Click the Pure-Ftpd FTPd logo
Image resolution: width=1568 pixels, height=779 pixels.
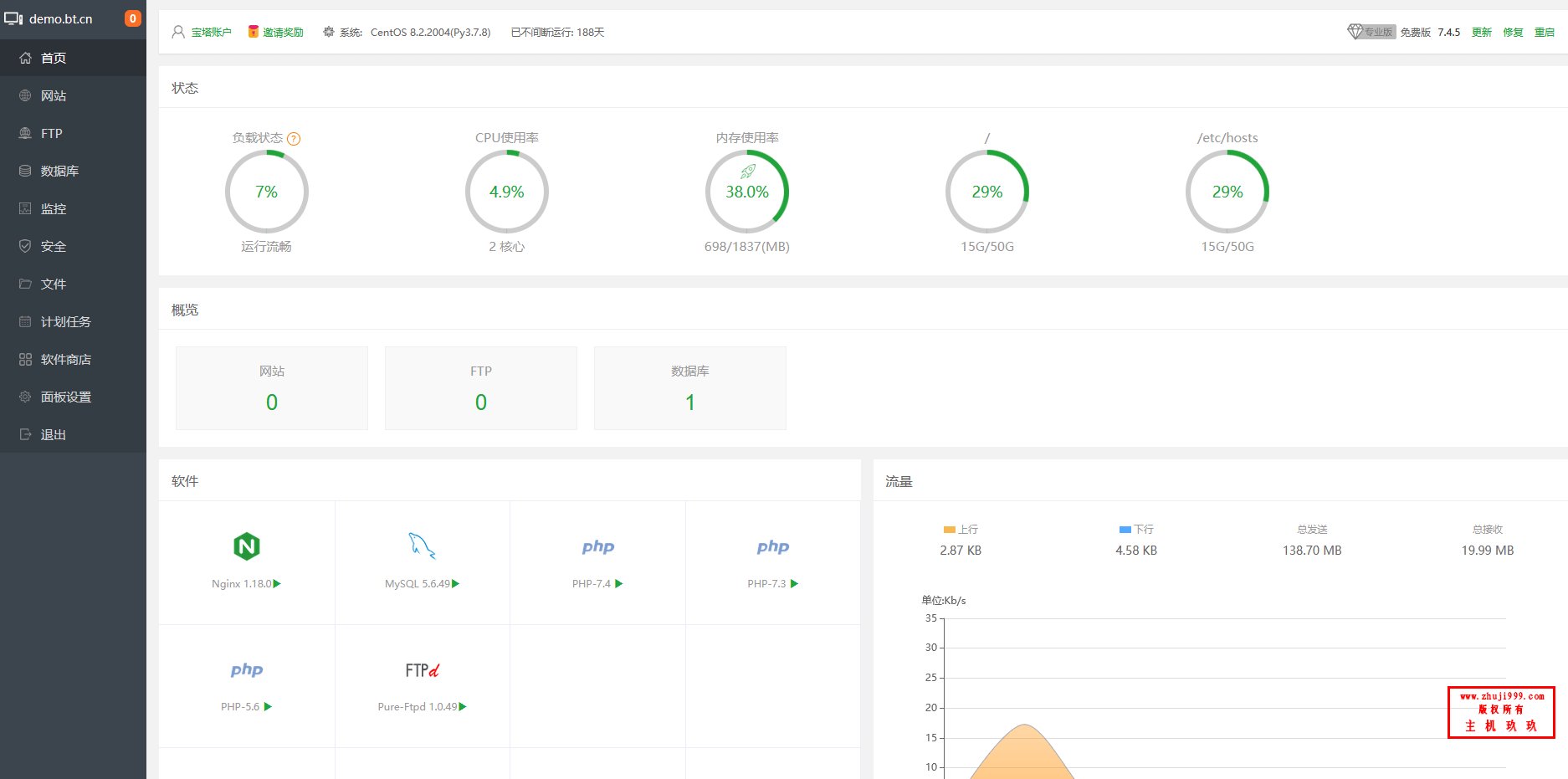tap(423, 670)
